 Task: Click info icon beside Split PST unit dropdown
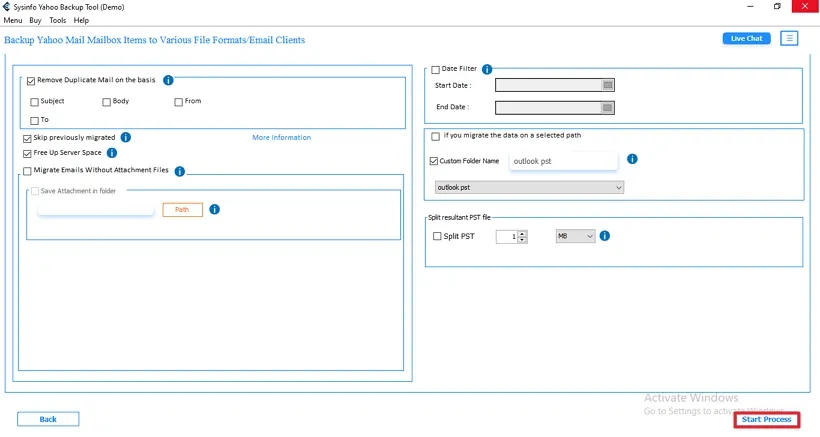(x=605, y=236)
